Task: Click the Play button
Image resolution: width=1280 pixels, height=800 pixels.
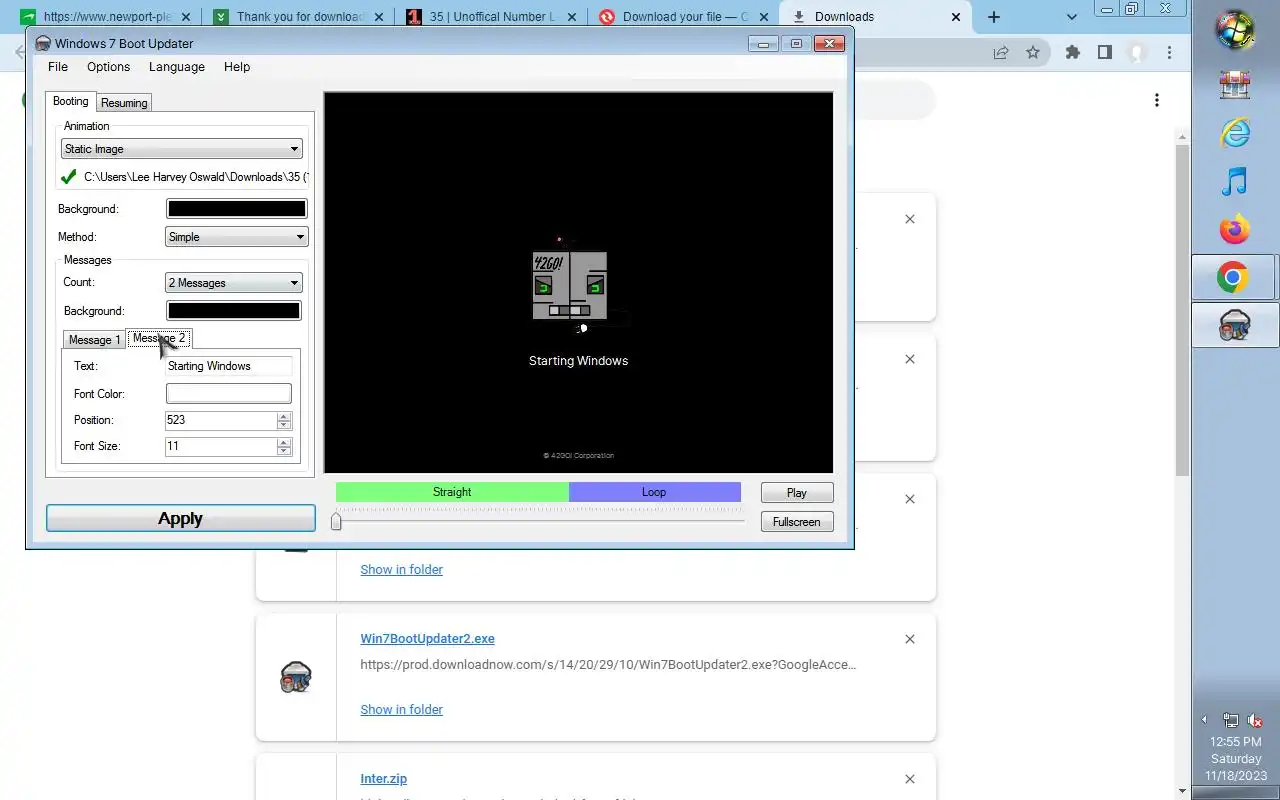Action: tap(796, 492)
